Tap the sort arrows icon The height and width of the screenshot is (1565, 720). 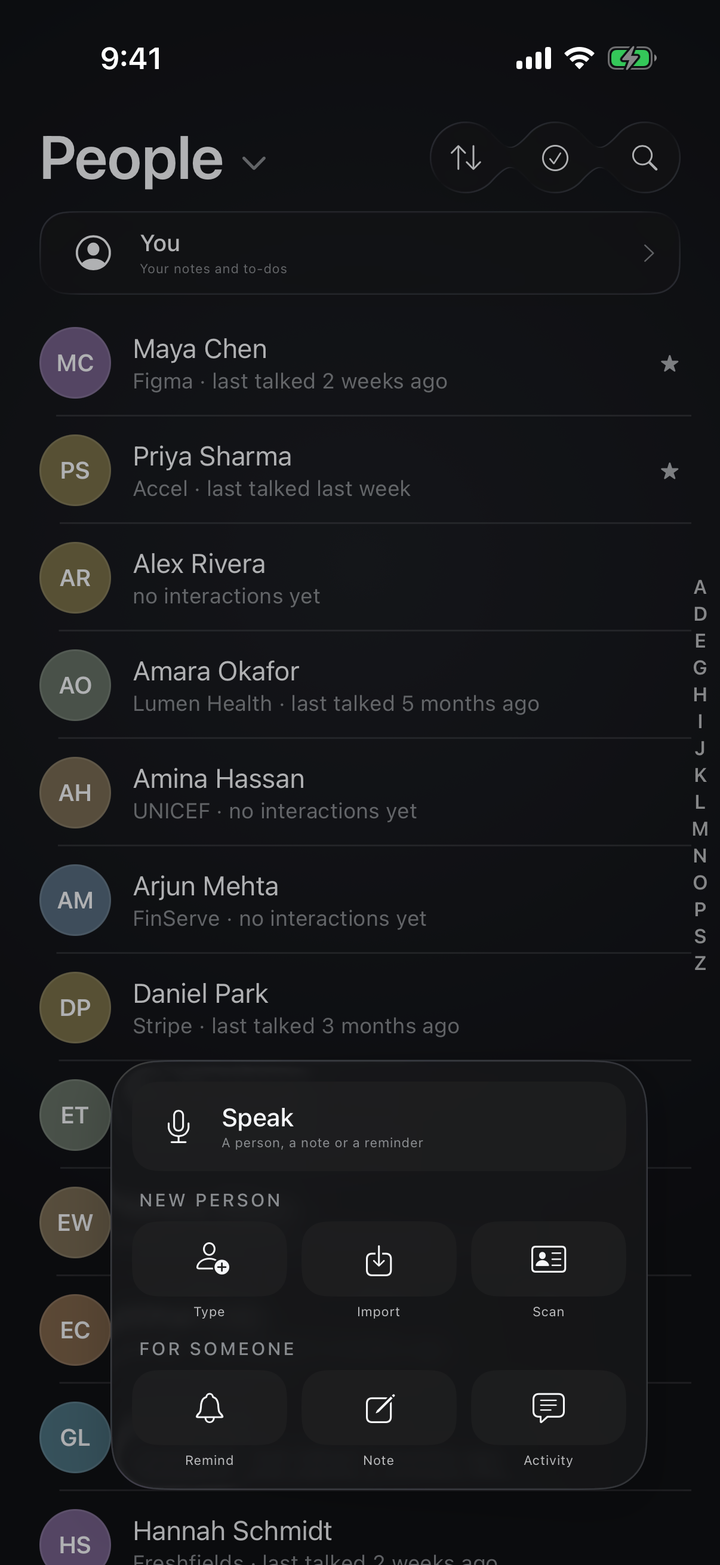(x=466, y=158)
